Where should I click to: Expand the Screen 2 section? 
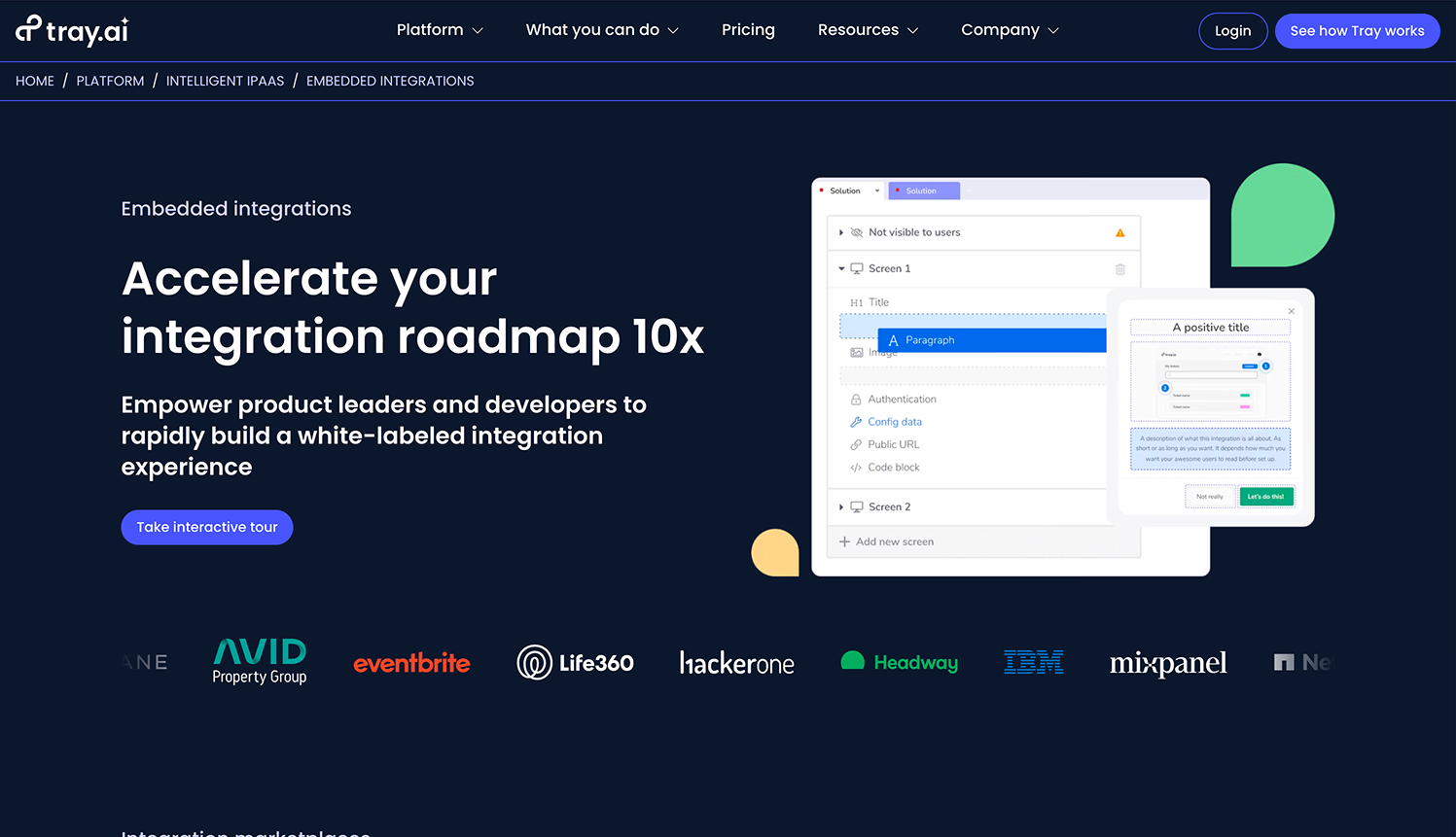[x=841, y=507]
